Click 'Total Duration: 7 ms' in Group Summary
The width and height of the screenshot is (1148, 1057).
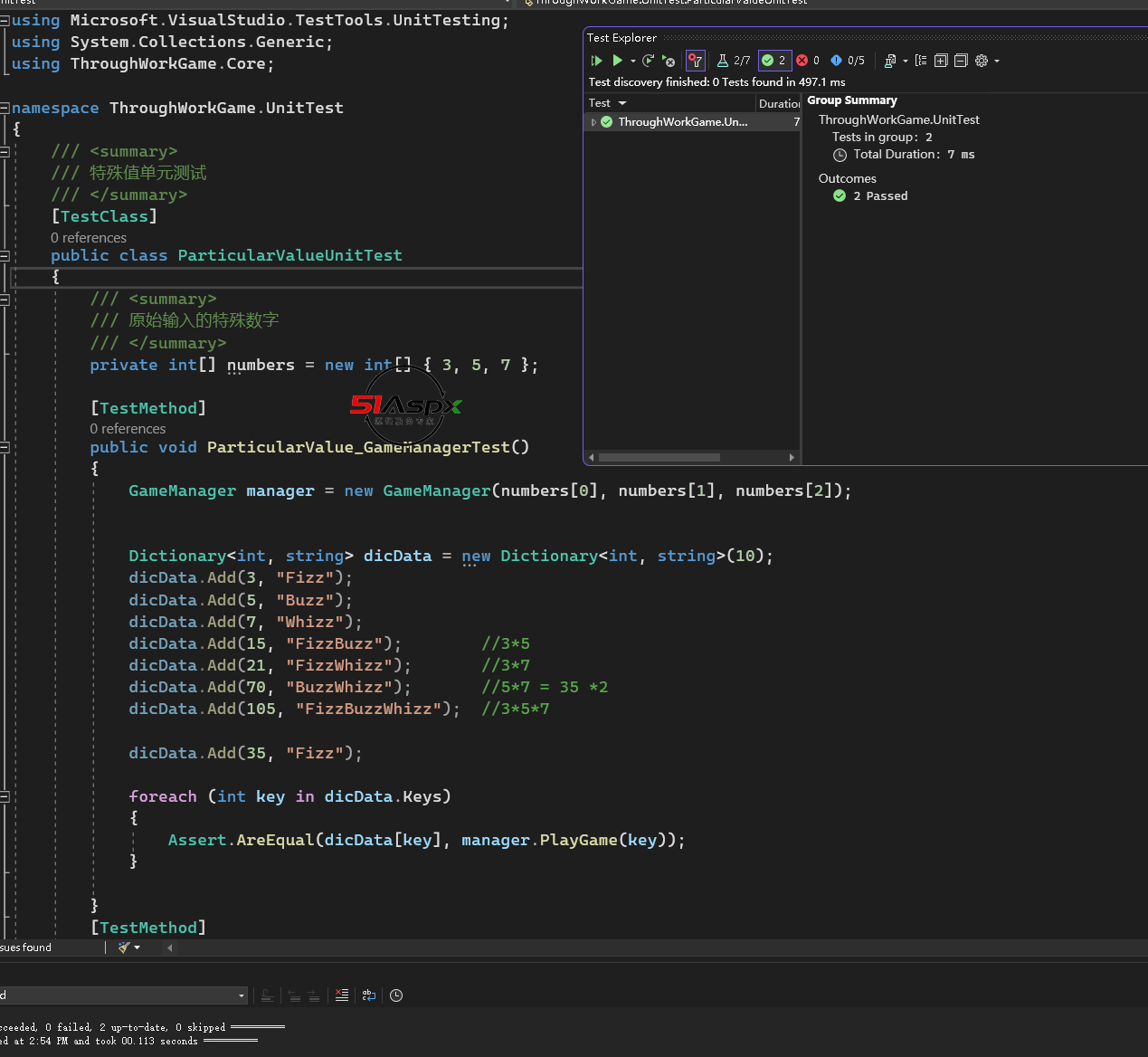914,155
